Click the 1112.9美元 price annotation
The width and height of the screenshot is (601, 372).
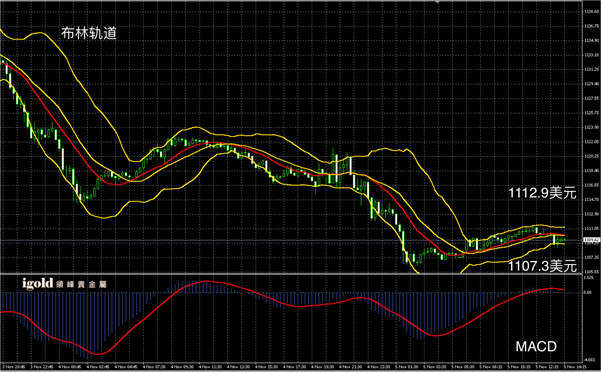[542, 193]
